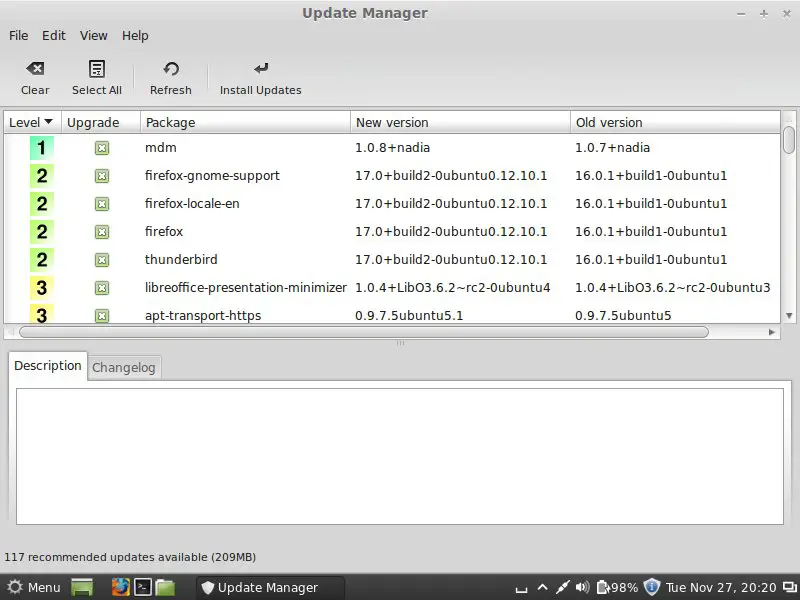Click the level 3 badge for libreoffice-presentation-minimizer
The width and height of the screenshot is (800, 600).
click(x=42, y=288)
